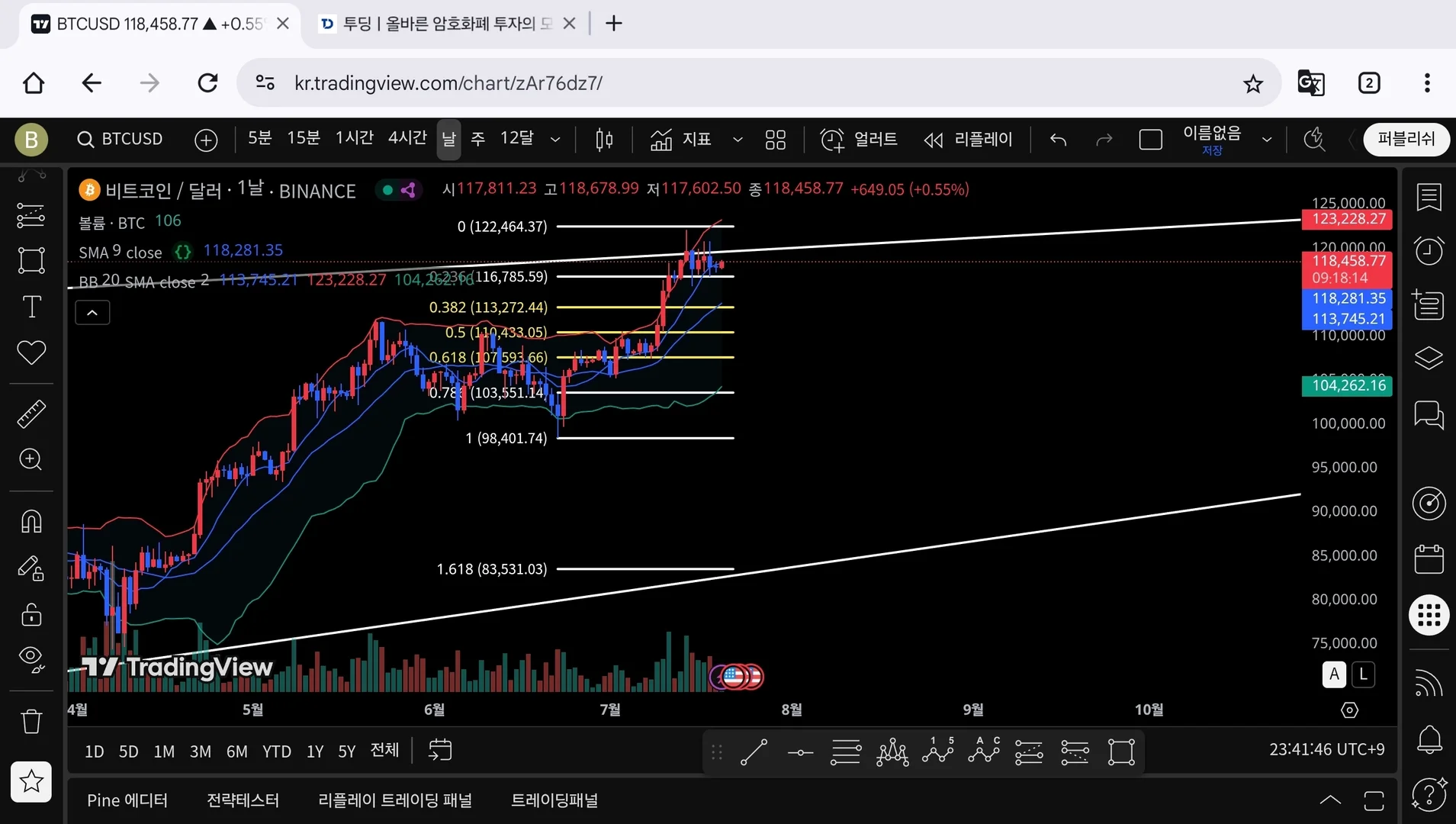1456x824 pixels.
Task: Open the timezone 23:41:46 UTC+9 selector
Action: tap(1327, 750)
